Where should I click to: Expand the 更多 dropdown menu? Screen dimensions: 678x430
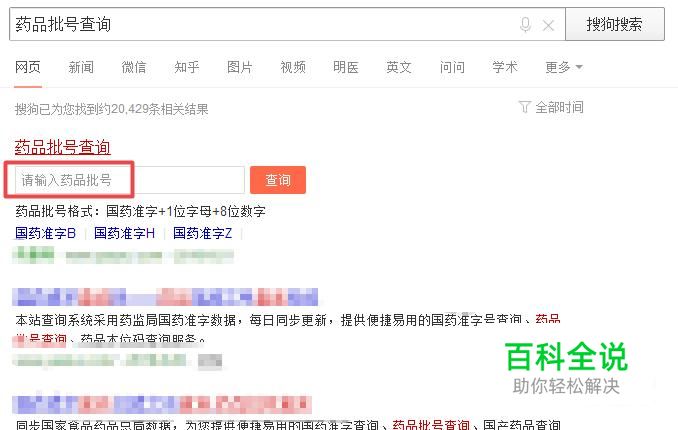pyautogui.click(x=564, y=67)
